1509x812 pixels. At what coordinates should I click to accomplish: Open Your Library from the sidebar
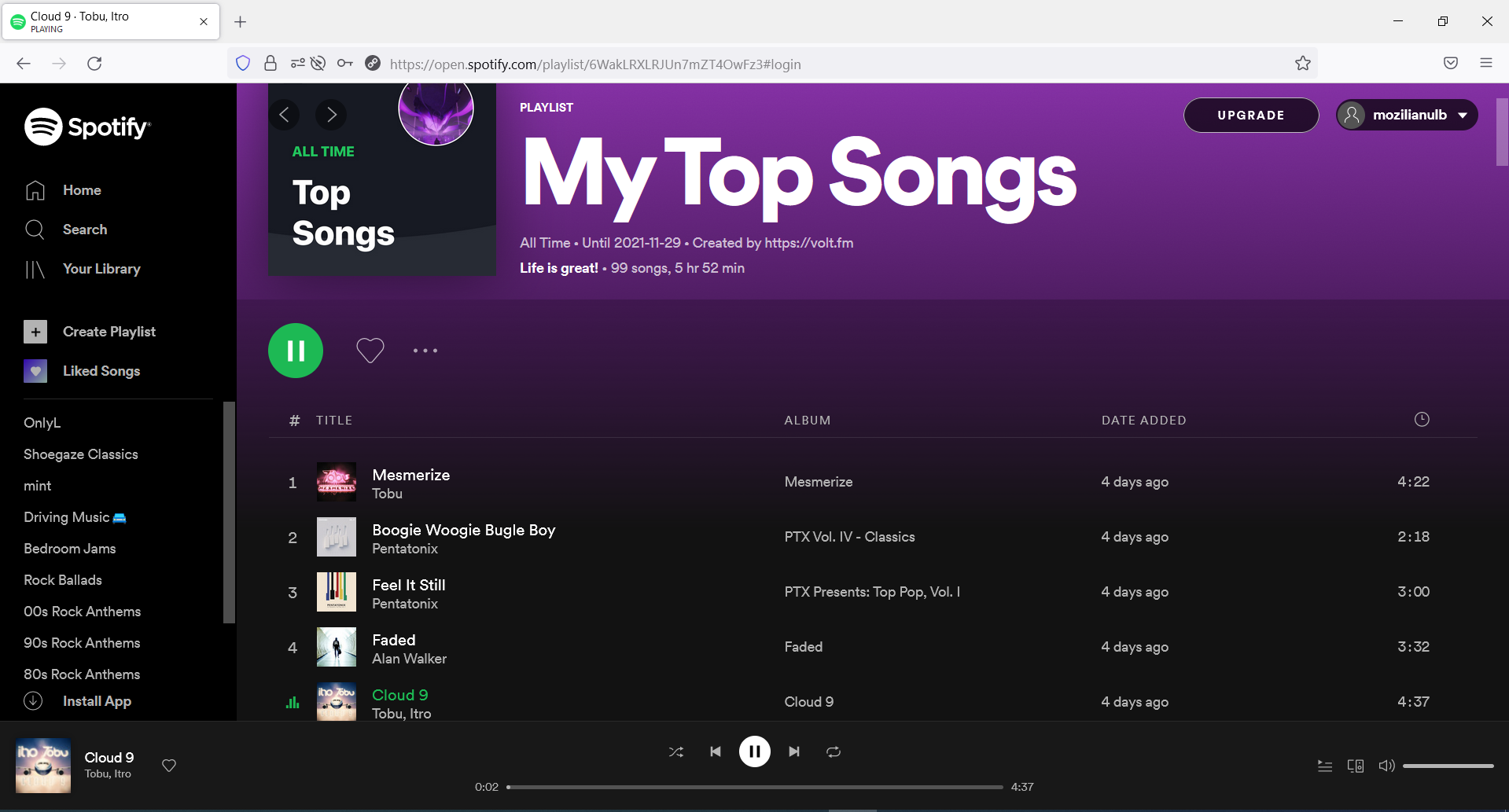101,269
